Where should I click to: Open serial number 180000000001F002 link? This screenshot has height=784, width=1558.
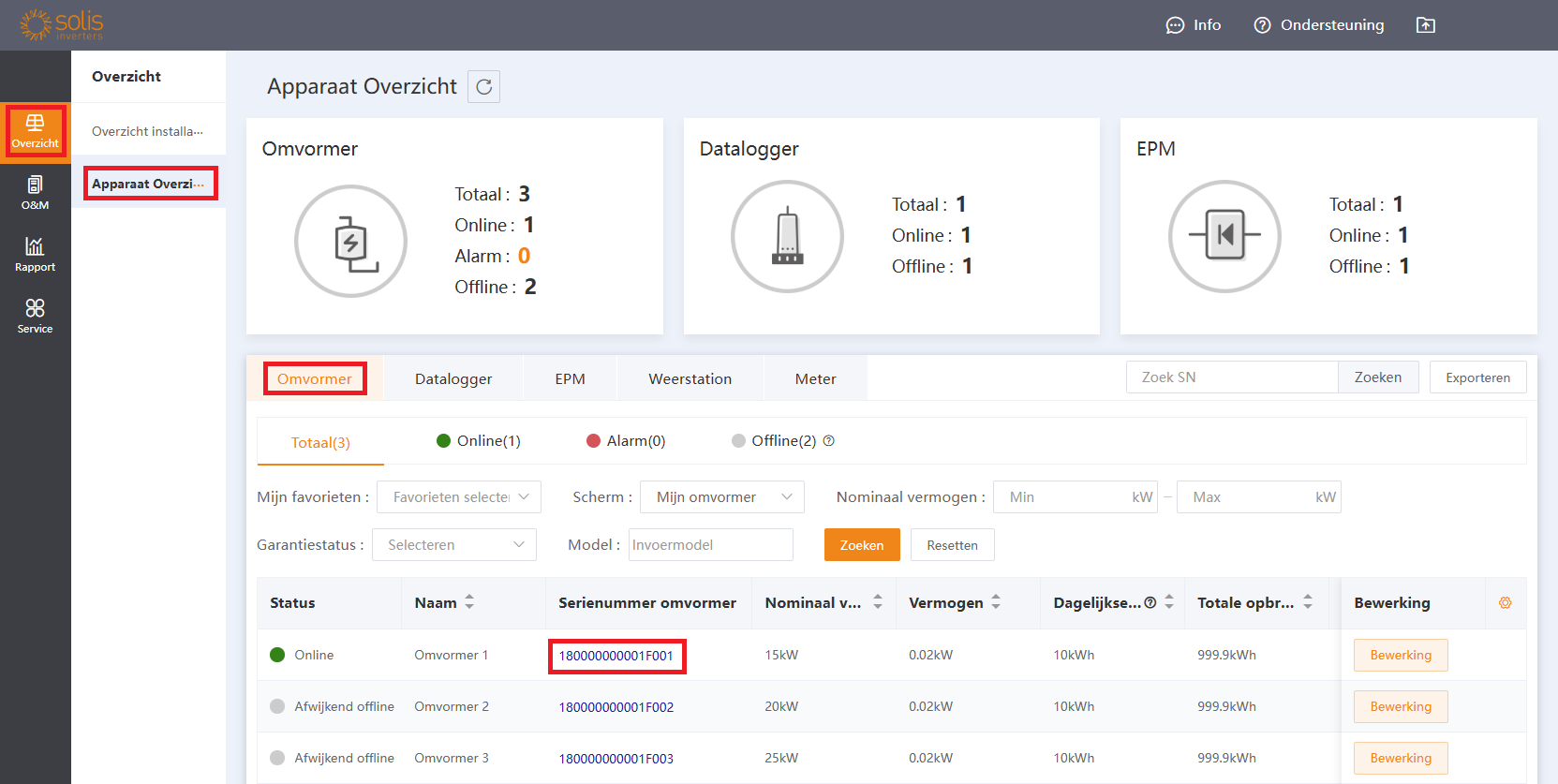click(x=616, y=707)
